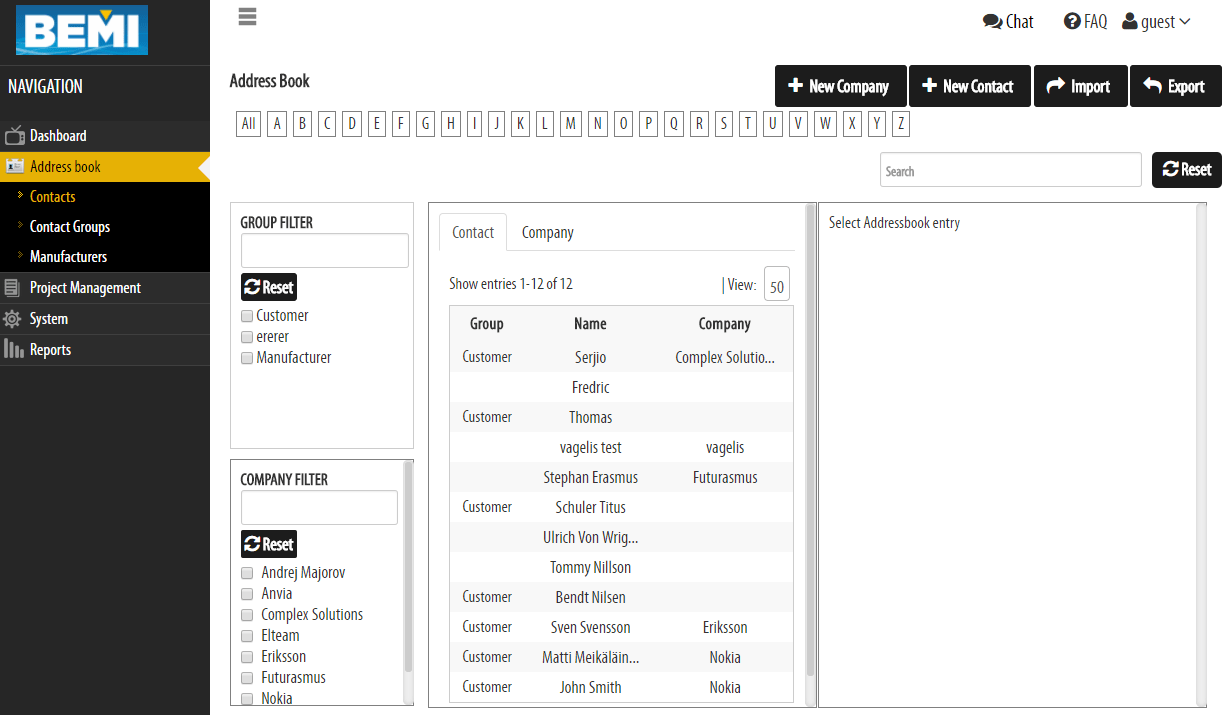Change the View entries count from 50
Screen dimensions: 1227x715
tap(777, 284)
